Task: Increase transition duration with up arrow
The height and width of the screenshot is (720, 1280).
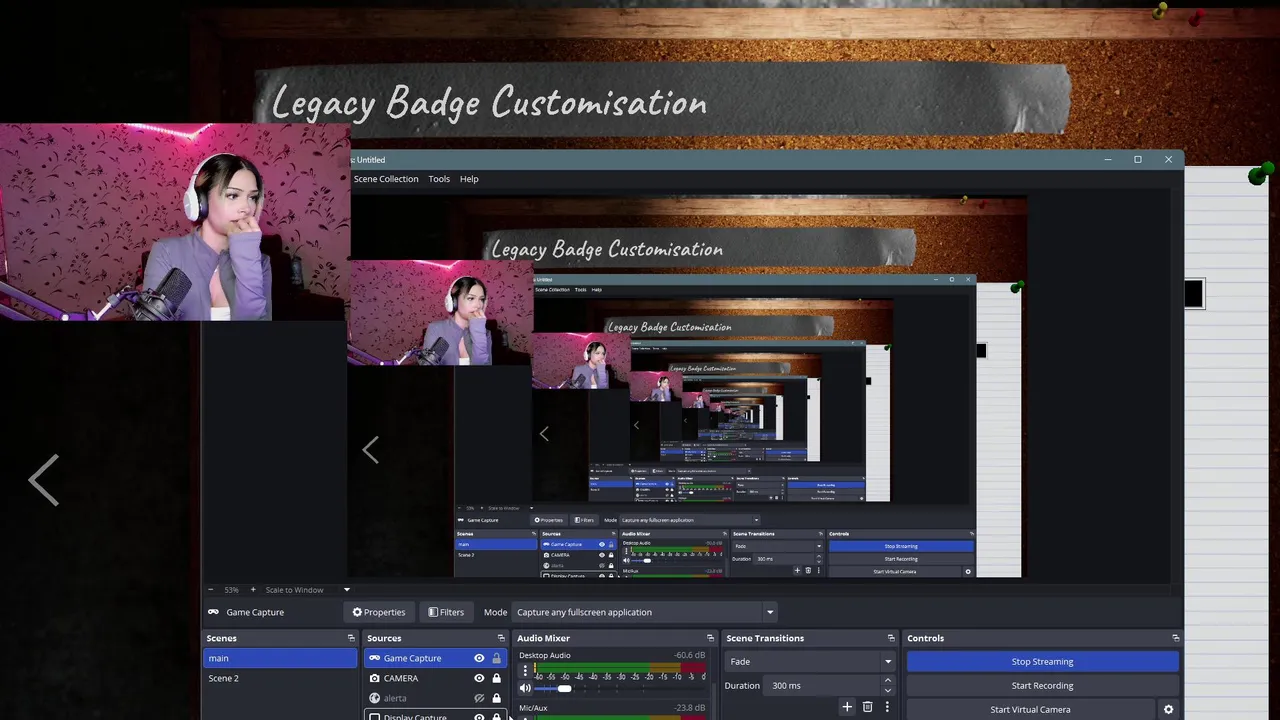Action: 887,681
